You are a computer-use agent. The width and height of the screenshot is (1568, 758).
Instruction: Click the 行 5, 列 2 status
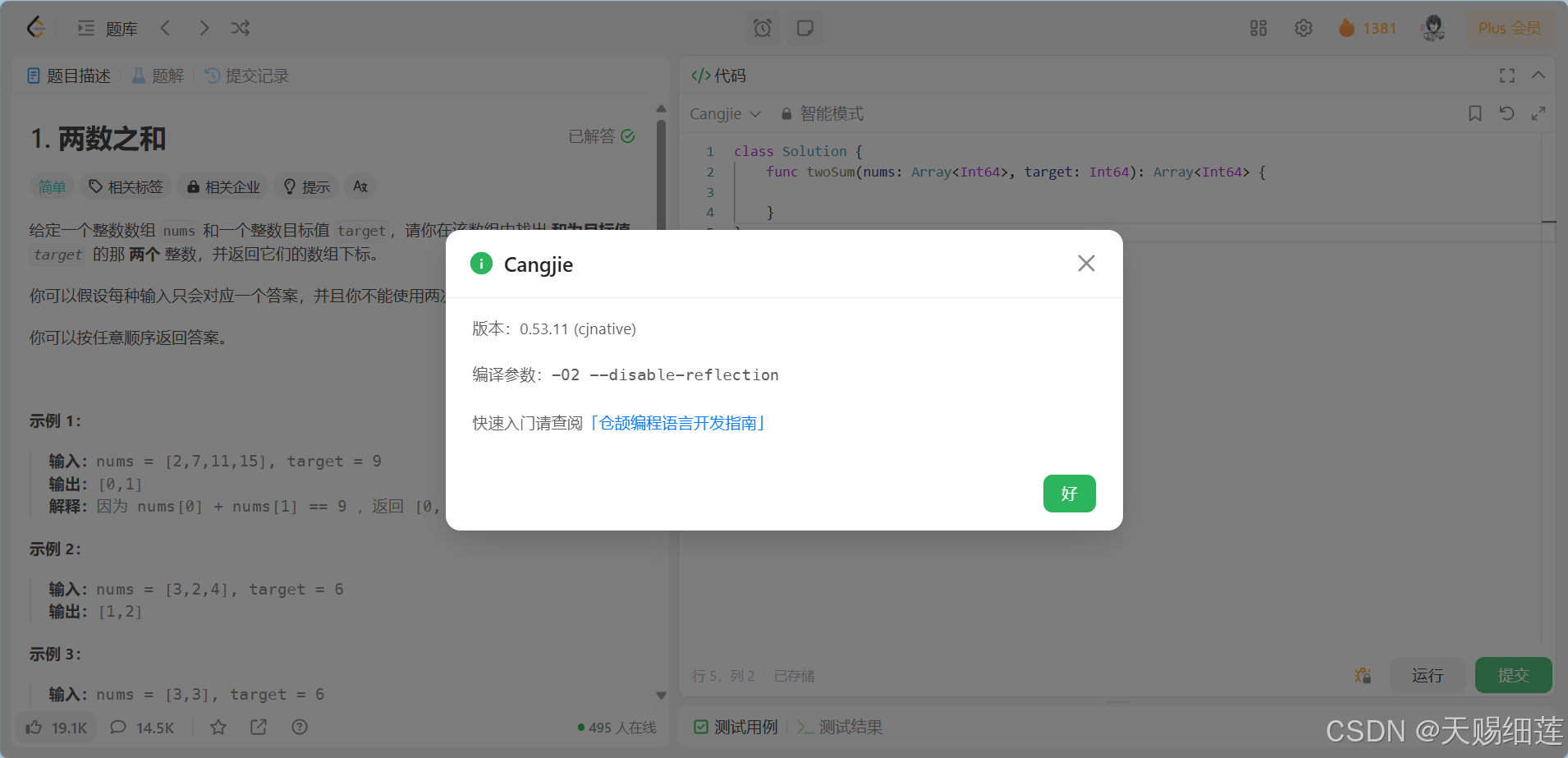(723, 676)
